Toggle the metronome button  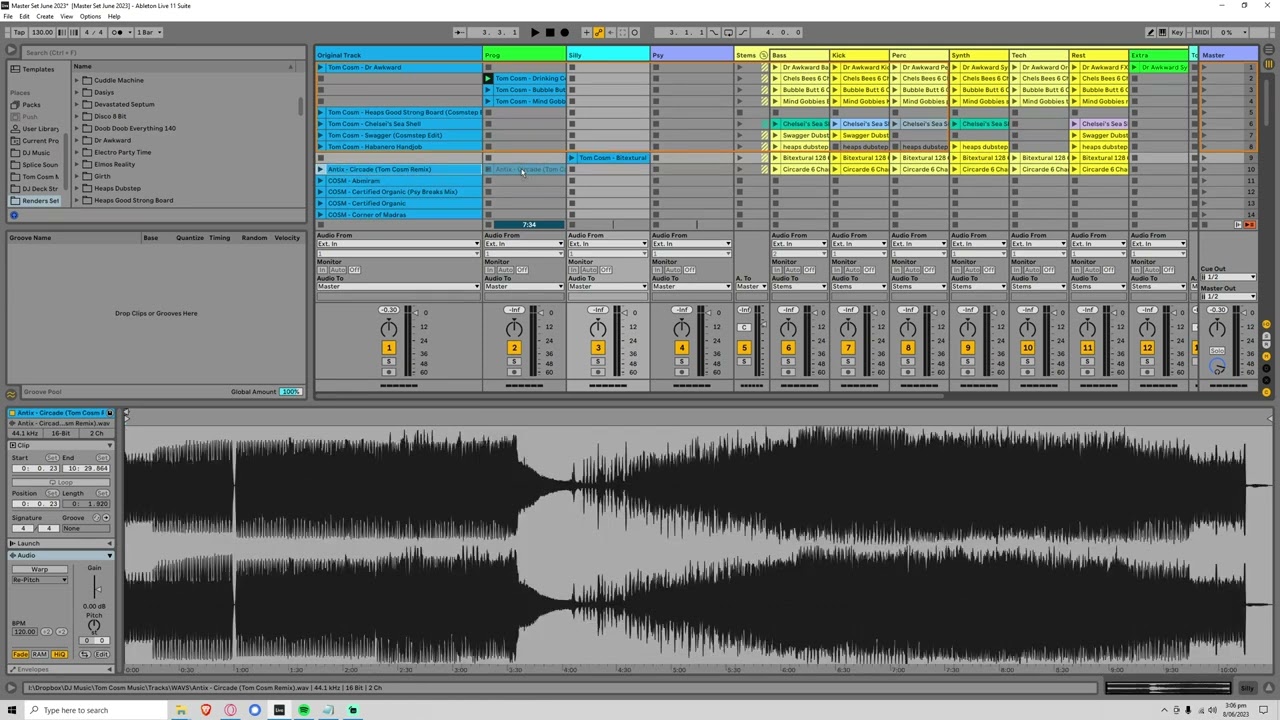(118, 32)
